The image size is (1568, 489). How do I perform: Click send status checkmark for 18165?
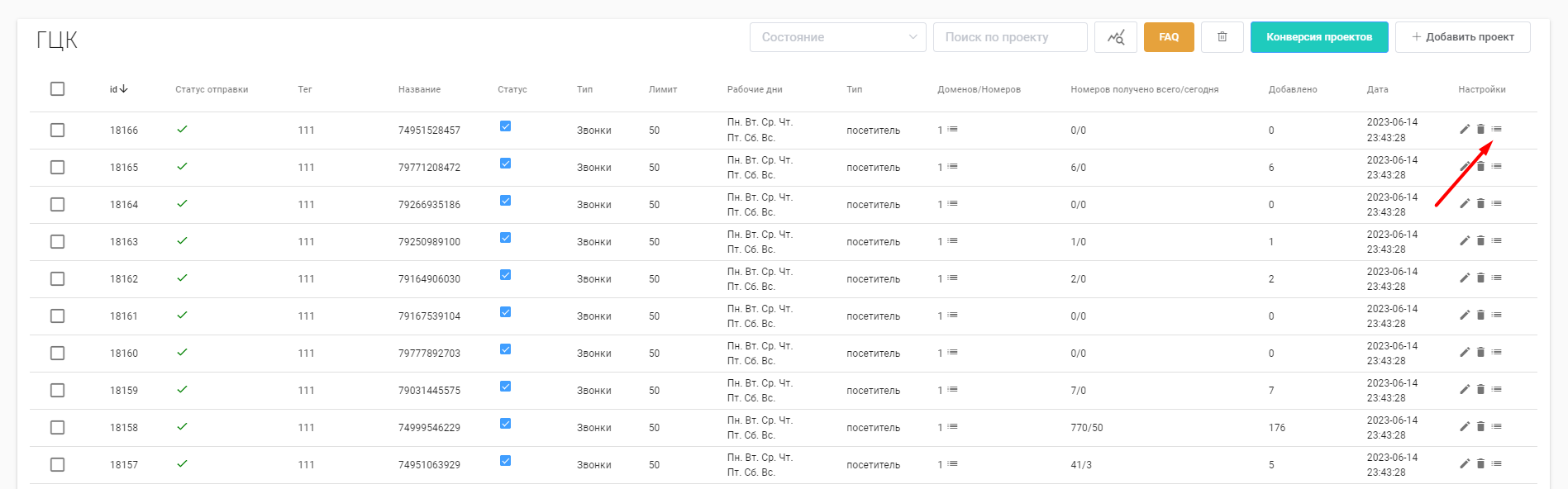[x=182, y=166]
